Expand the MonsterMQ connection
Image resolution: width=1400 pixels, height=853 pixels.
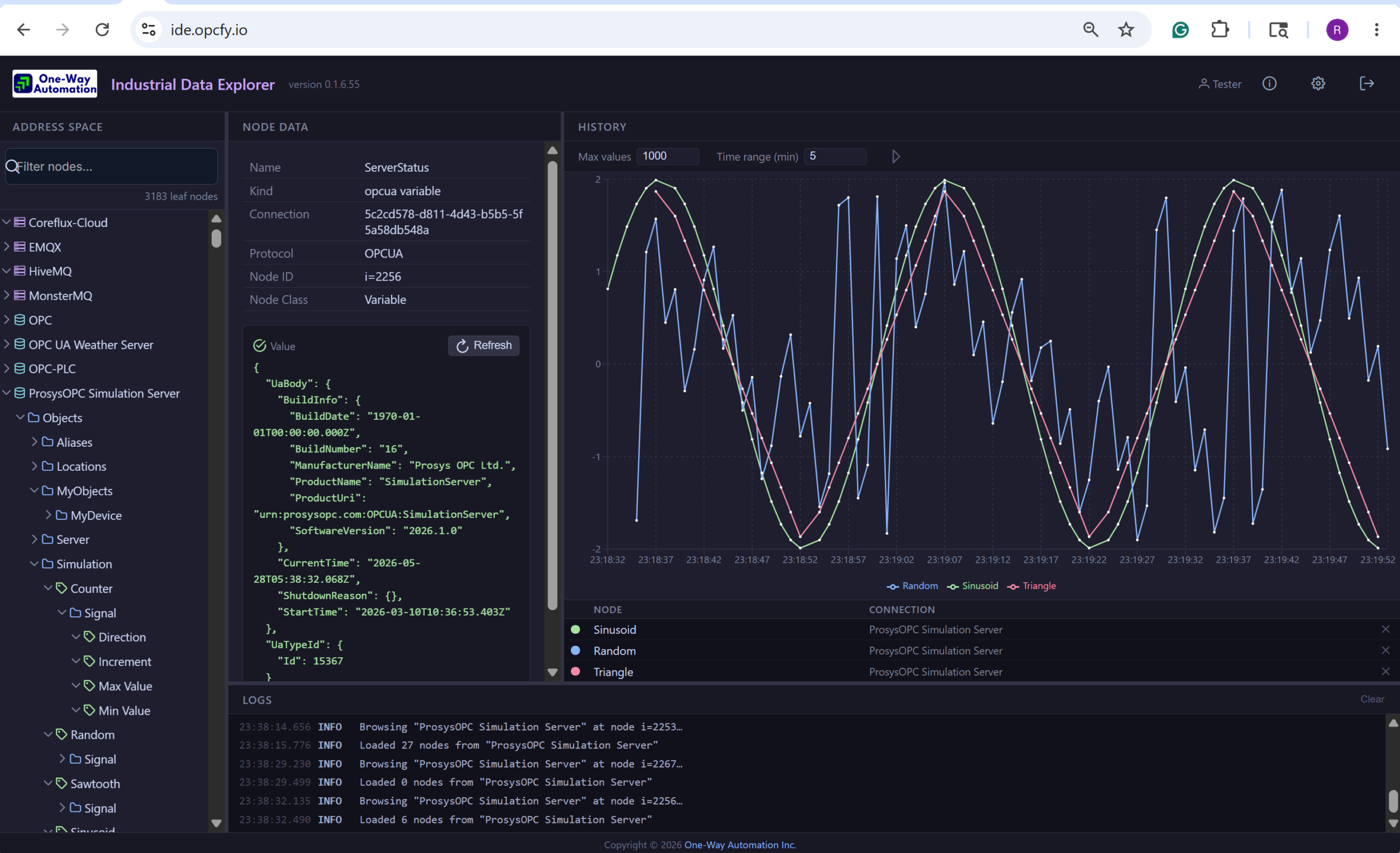pos(7,295)
